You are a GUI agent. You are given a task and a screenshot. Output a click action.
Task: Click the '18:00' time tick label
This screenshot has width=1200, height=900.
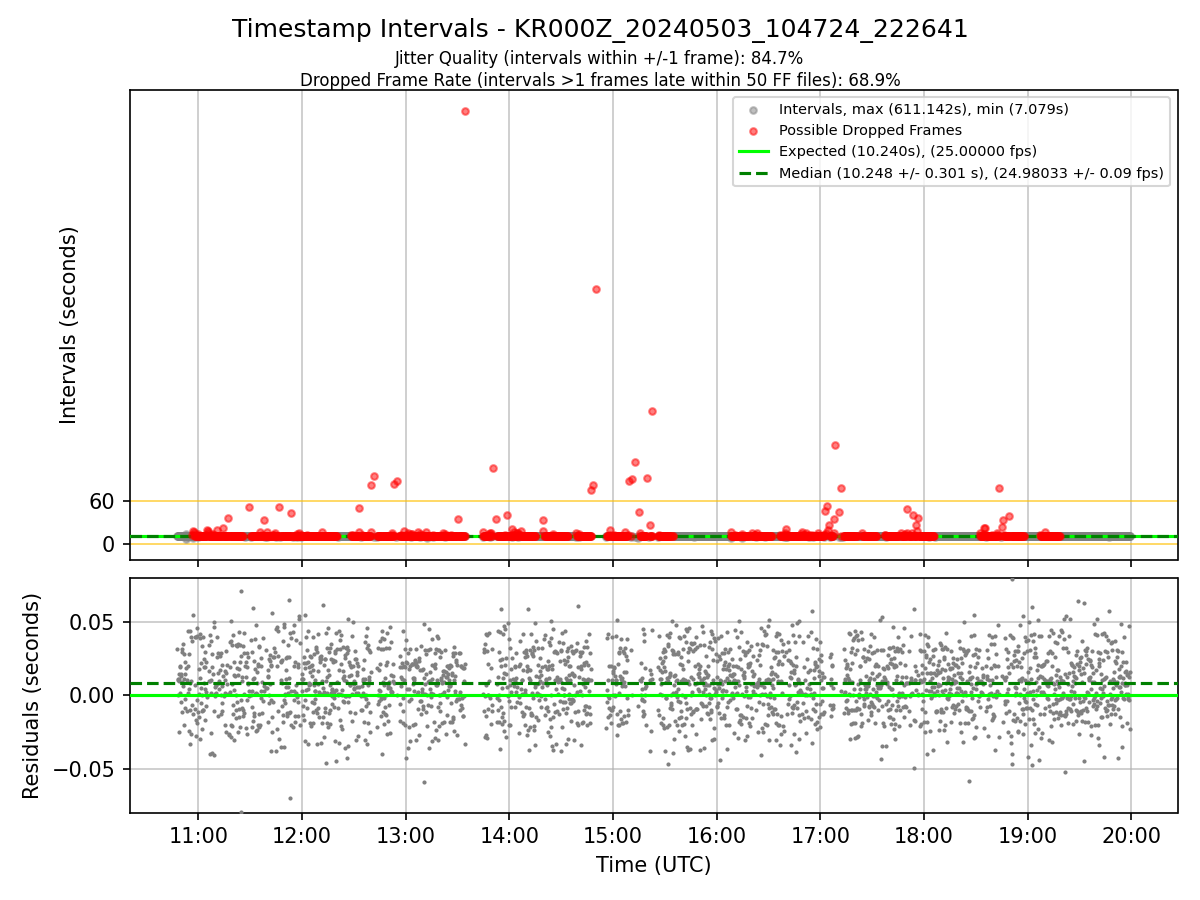[924, 834]
